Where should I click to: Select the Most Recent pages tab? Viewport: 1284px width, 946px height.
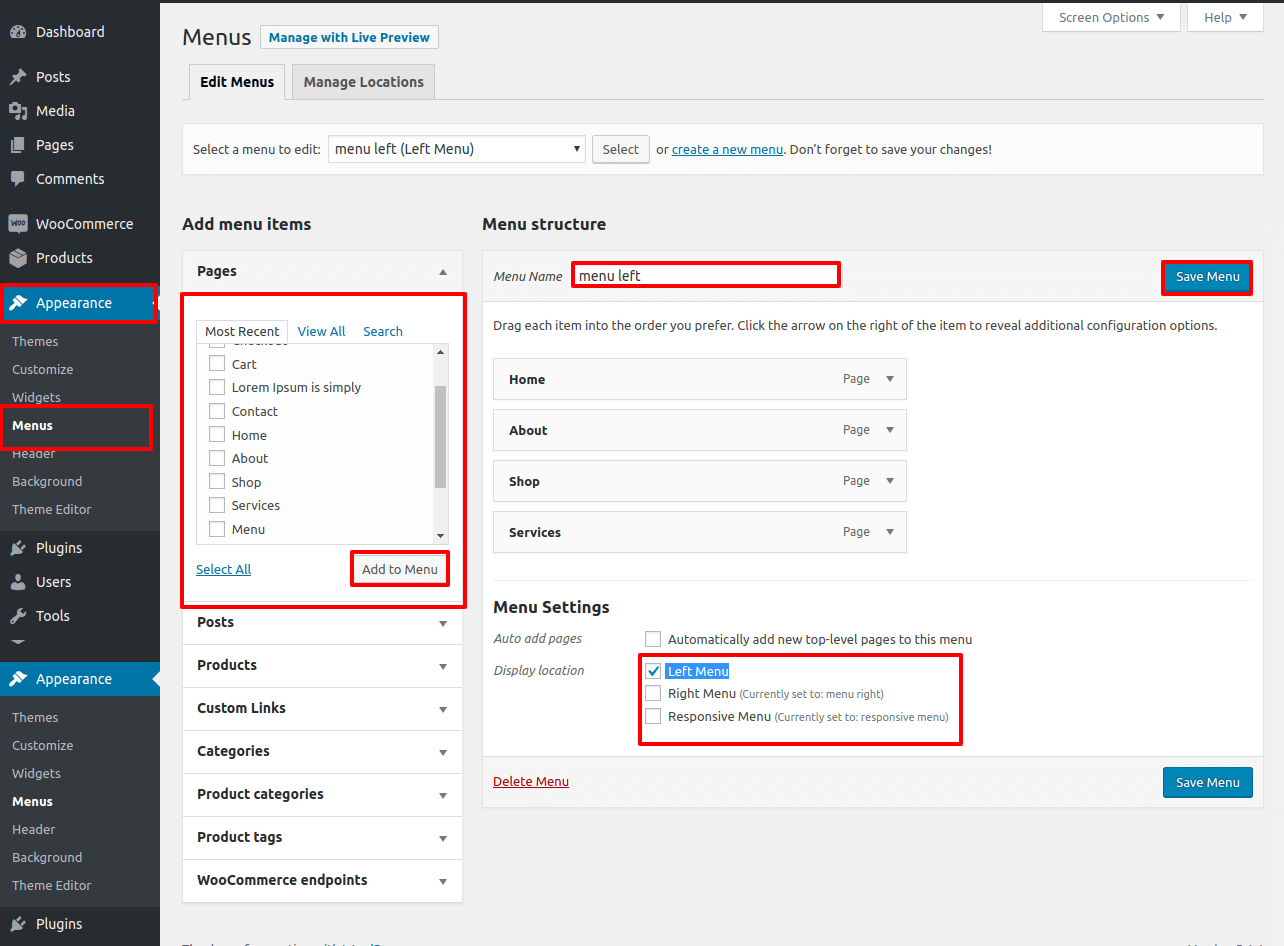tap(242, 331)
